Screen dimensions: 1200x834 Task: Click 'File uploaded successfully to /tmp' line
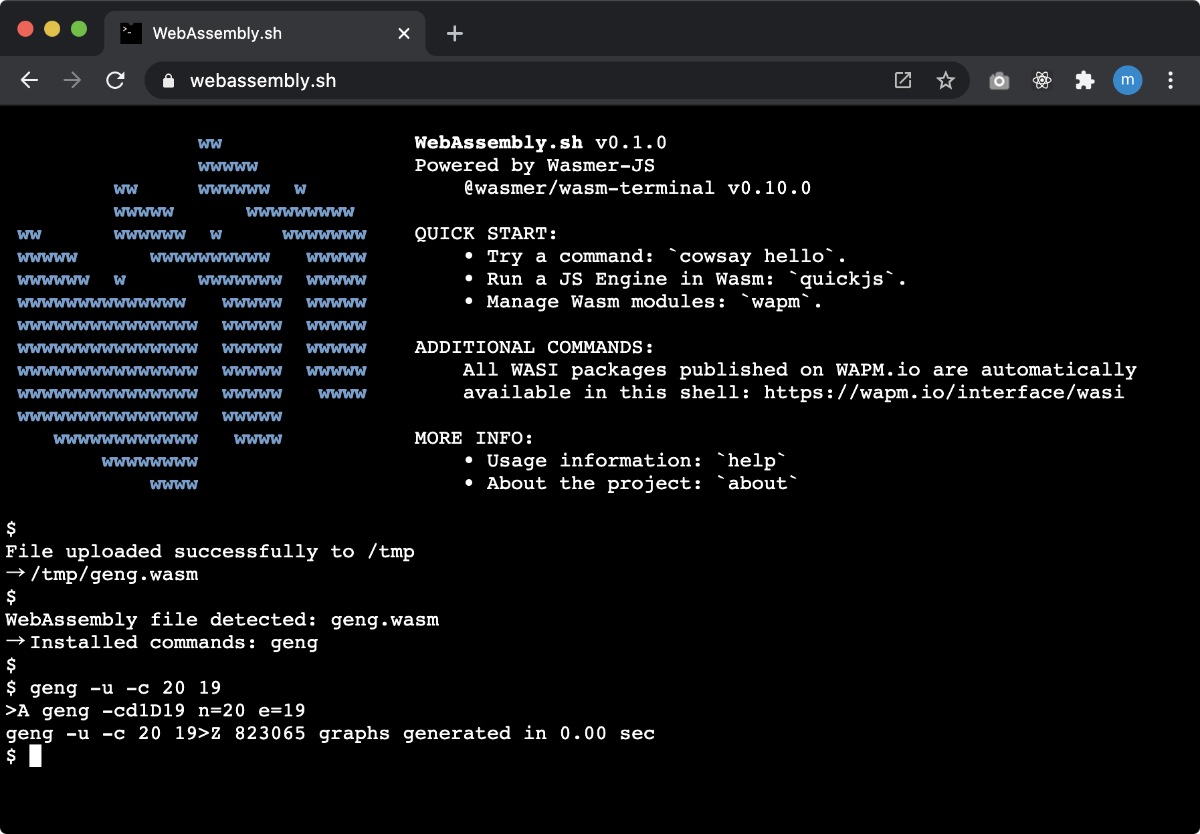[x=210, y=552]
